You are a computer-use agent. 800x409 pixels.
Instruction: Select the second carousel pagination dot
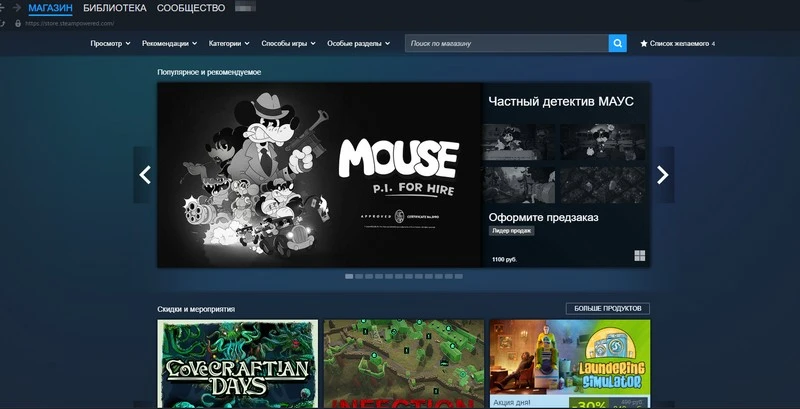pyautogui.click(x=359, y=276)
